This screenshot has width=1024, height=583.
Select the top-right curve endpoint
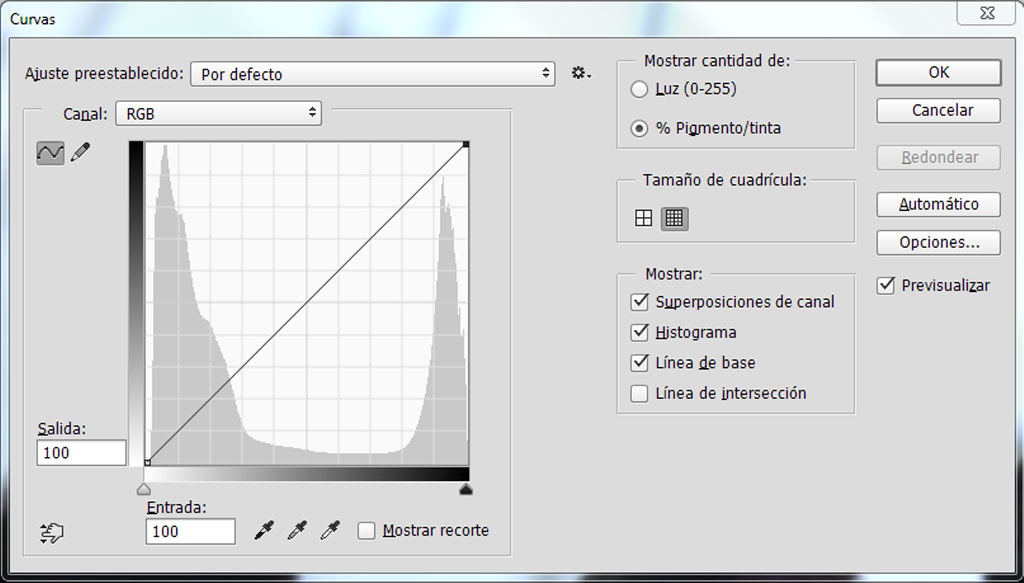(x=466, y=144)
